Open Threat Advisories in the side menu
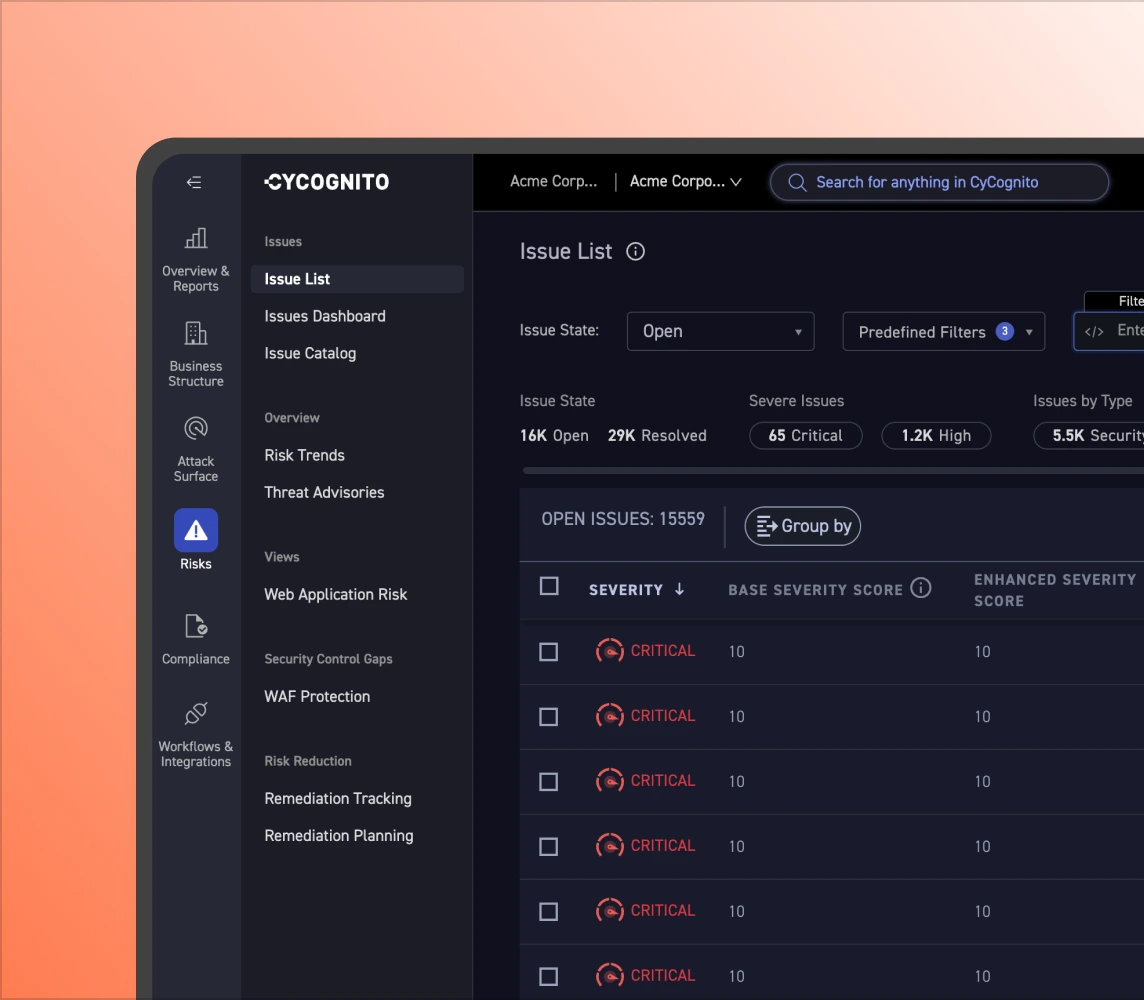Viewport: 1144px width, 1000px height. tap(324, 492)
